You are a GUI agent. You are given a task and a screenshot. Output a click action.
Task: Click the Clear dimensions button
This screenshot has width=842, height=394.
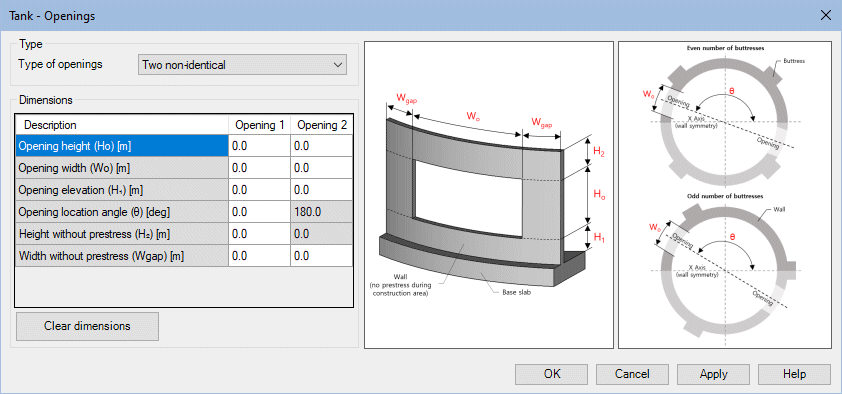coord(88,326)
